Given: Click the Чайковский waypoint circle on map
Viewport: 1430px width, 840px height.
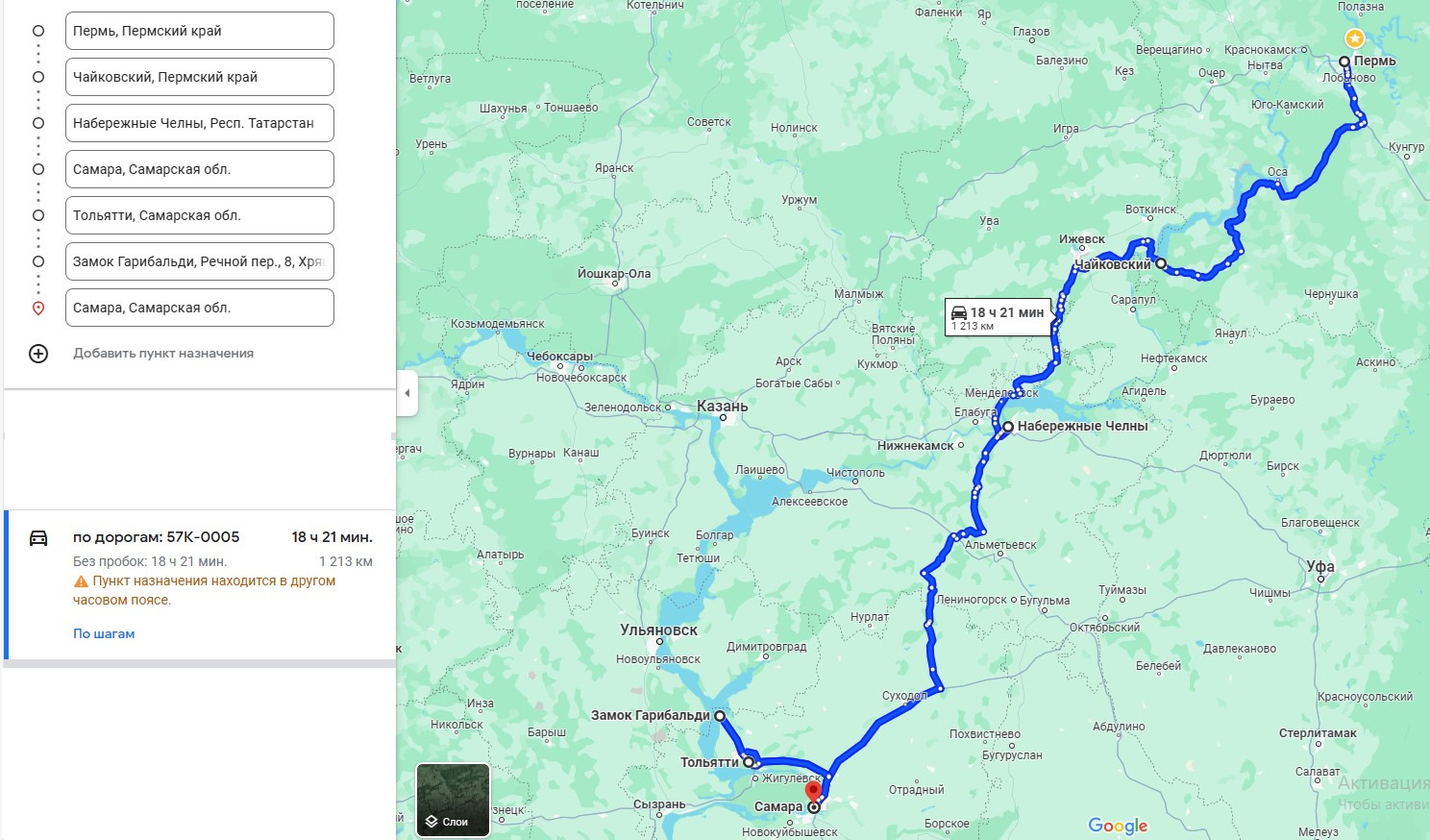Looking at the screenshot, I should coord(1161,263).
